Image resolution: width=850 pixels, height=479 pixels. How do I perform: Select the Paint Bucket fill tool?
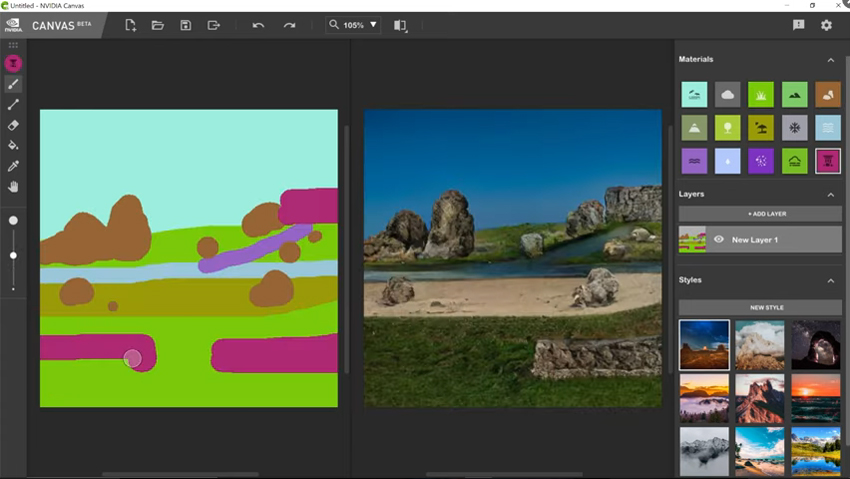click(x=14, y=145)
